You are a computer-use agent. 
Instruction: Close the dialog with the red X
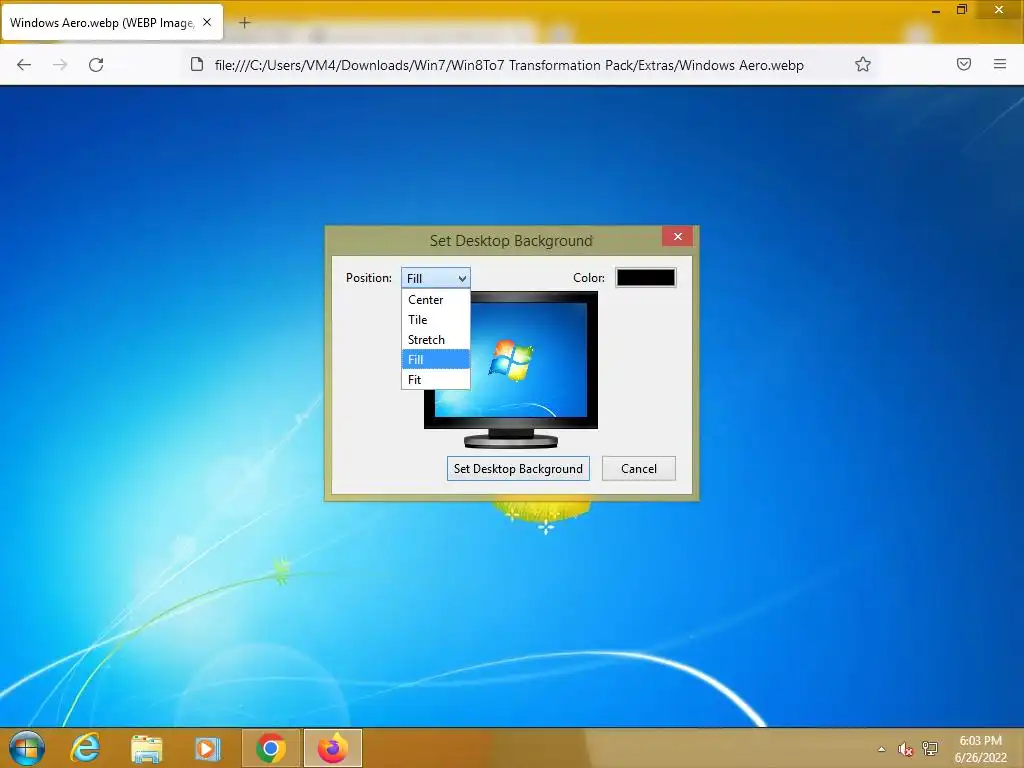pos(678,236)
